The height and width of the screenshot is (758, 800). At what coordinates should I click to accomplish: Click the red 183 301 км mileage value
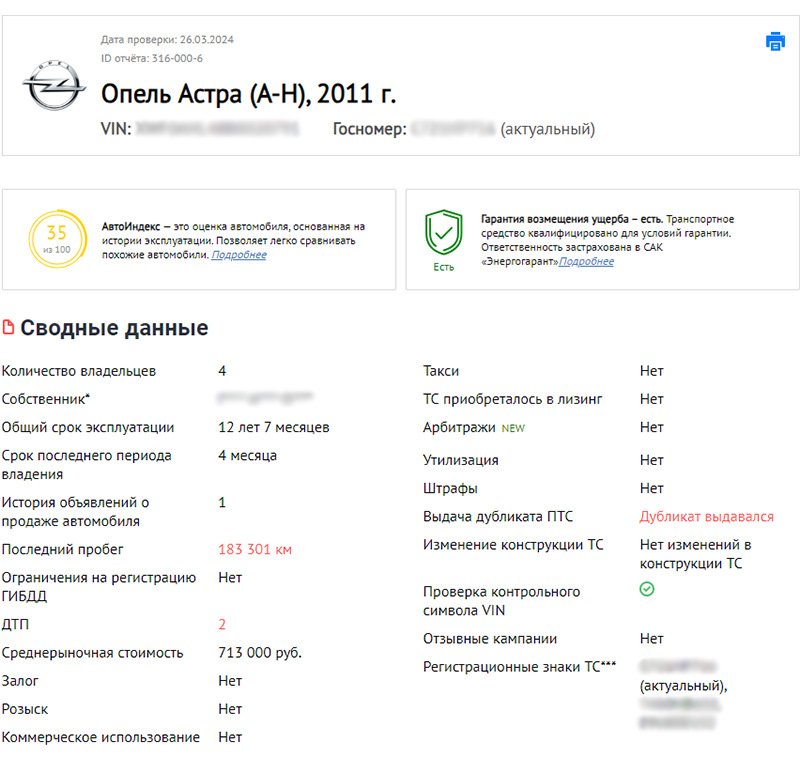pyautogui.click(x=255, y=549)
